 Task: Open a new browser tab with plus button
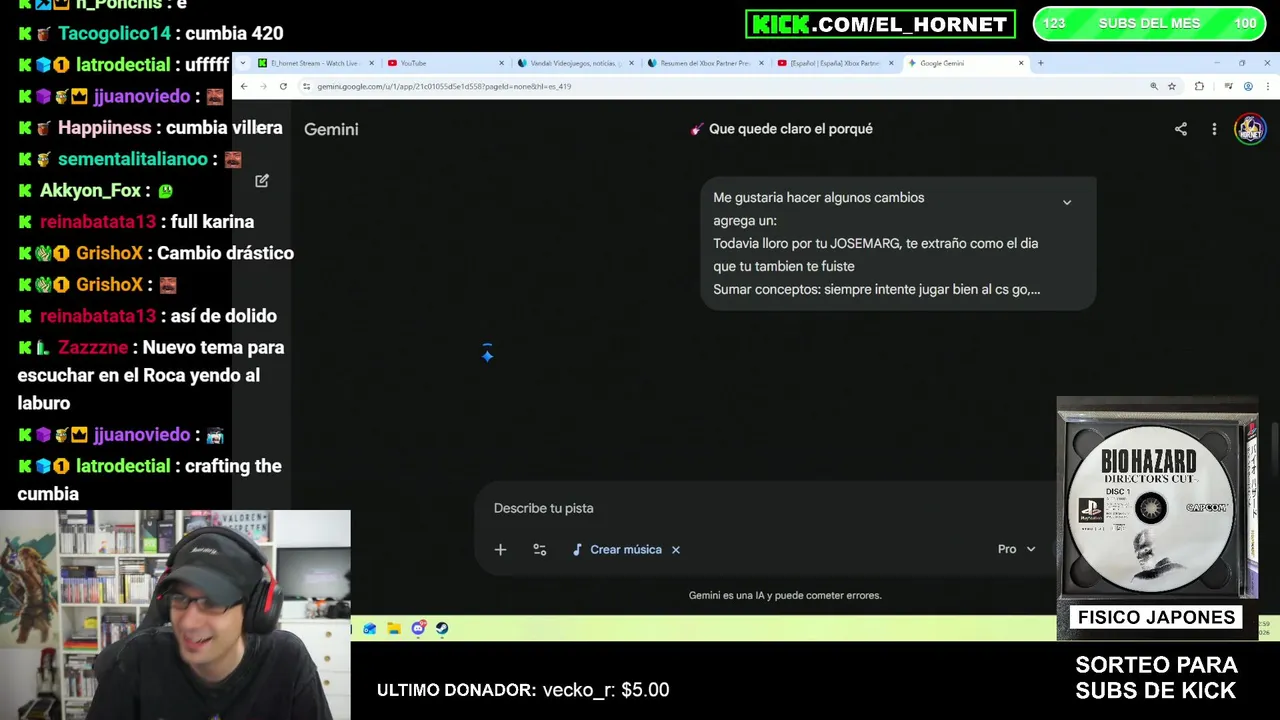[x=1041, y=63]
